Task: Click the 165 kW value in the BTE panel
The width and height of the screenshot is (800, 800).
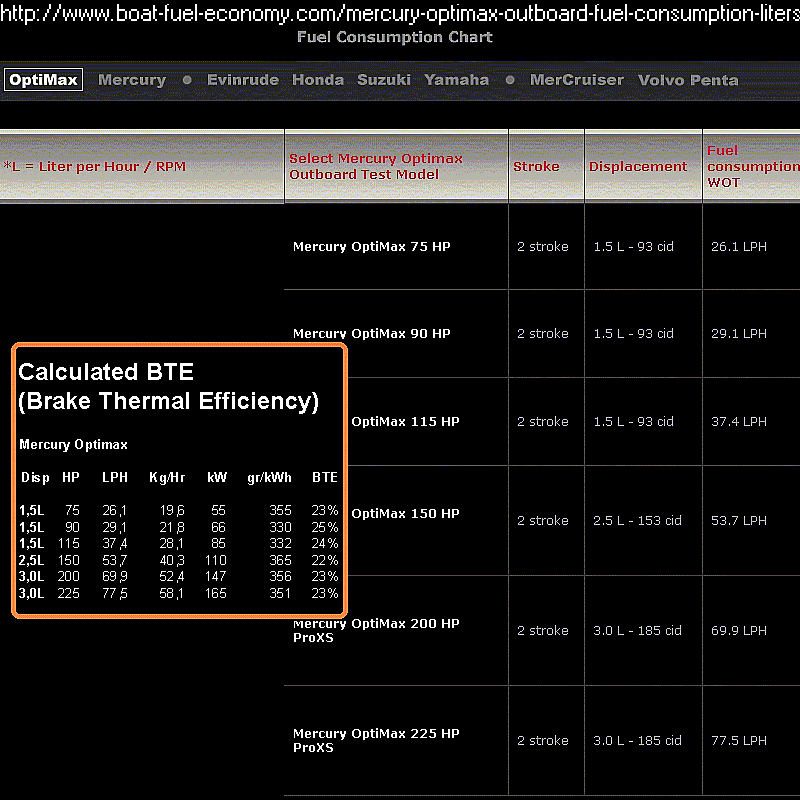Action: pos(216,593)
